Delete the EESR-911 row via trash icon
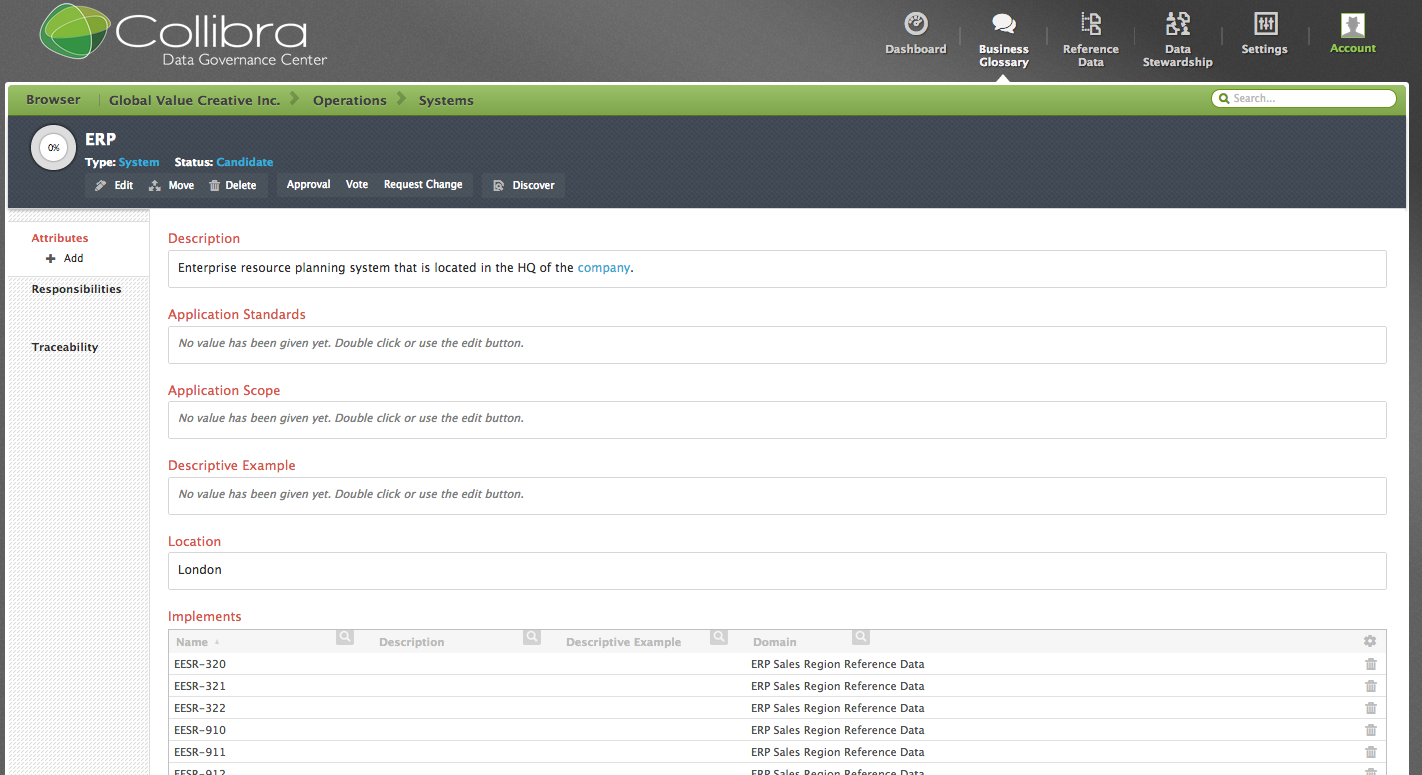 point(1371,752)
